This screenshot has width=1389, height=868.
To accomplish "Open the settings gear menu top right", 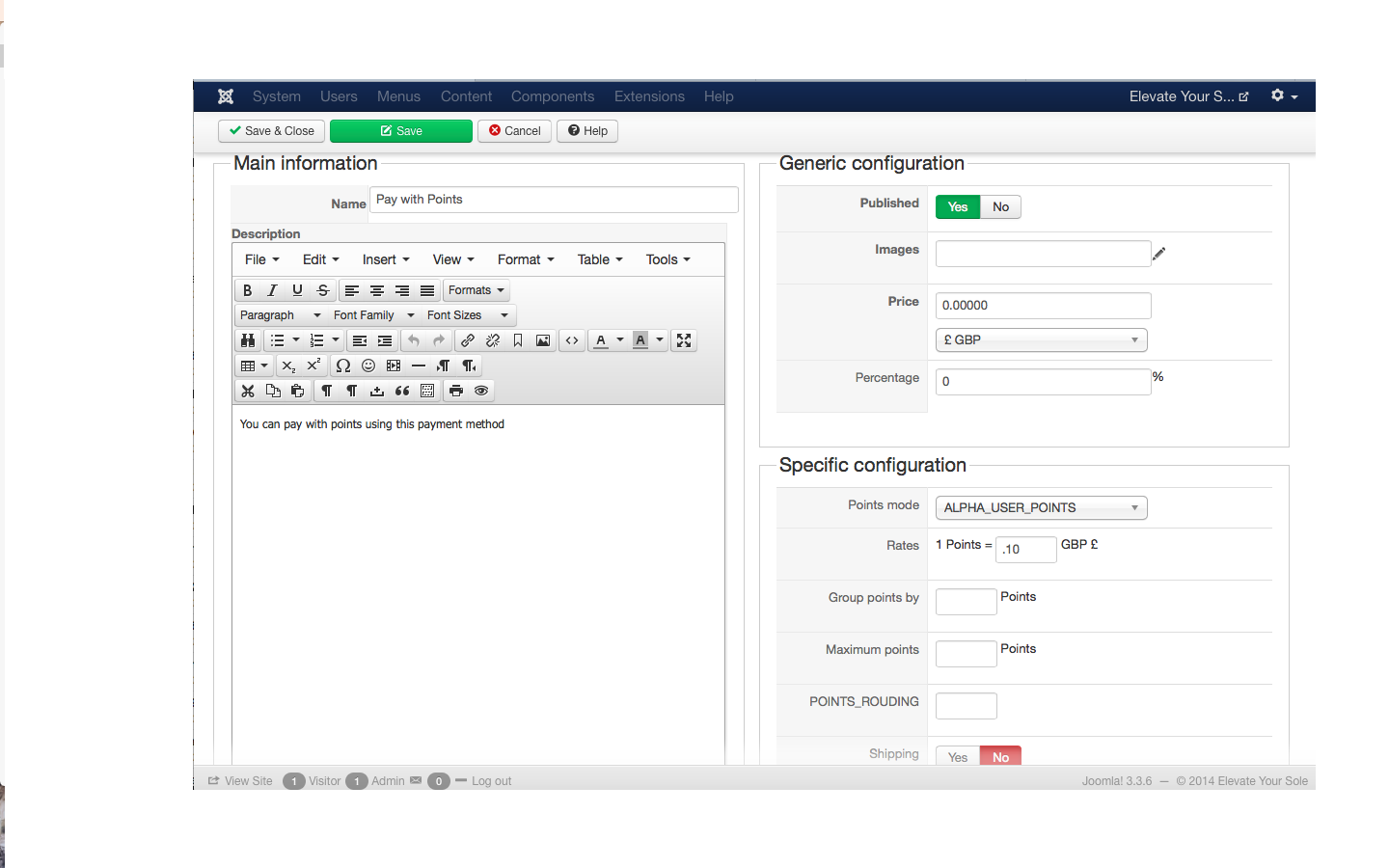I will 1284,96.
